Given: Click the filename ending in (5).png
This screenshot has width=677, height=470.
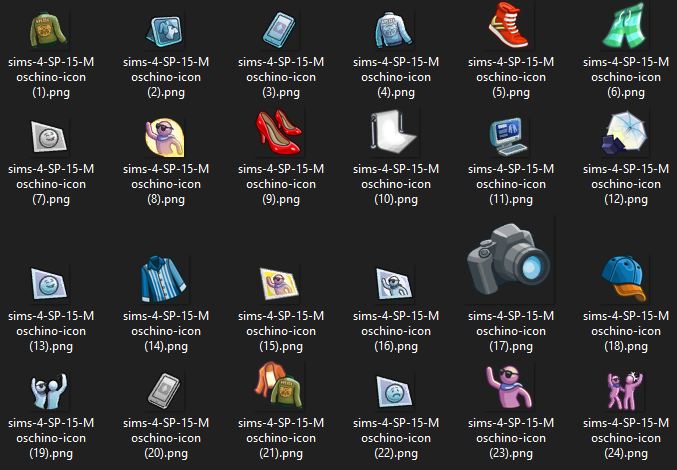Looking at the screenshot, I should coord(511,77).
